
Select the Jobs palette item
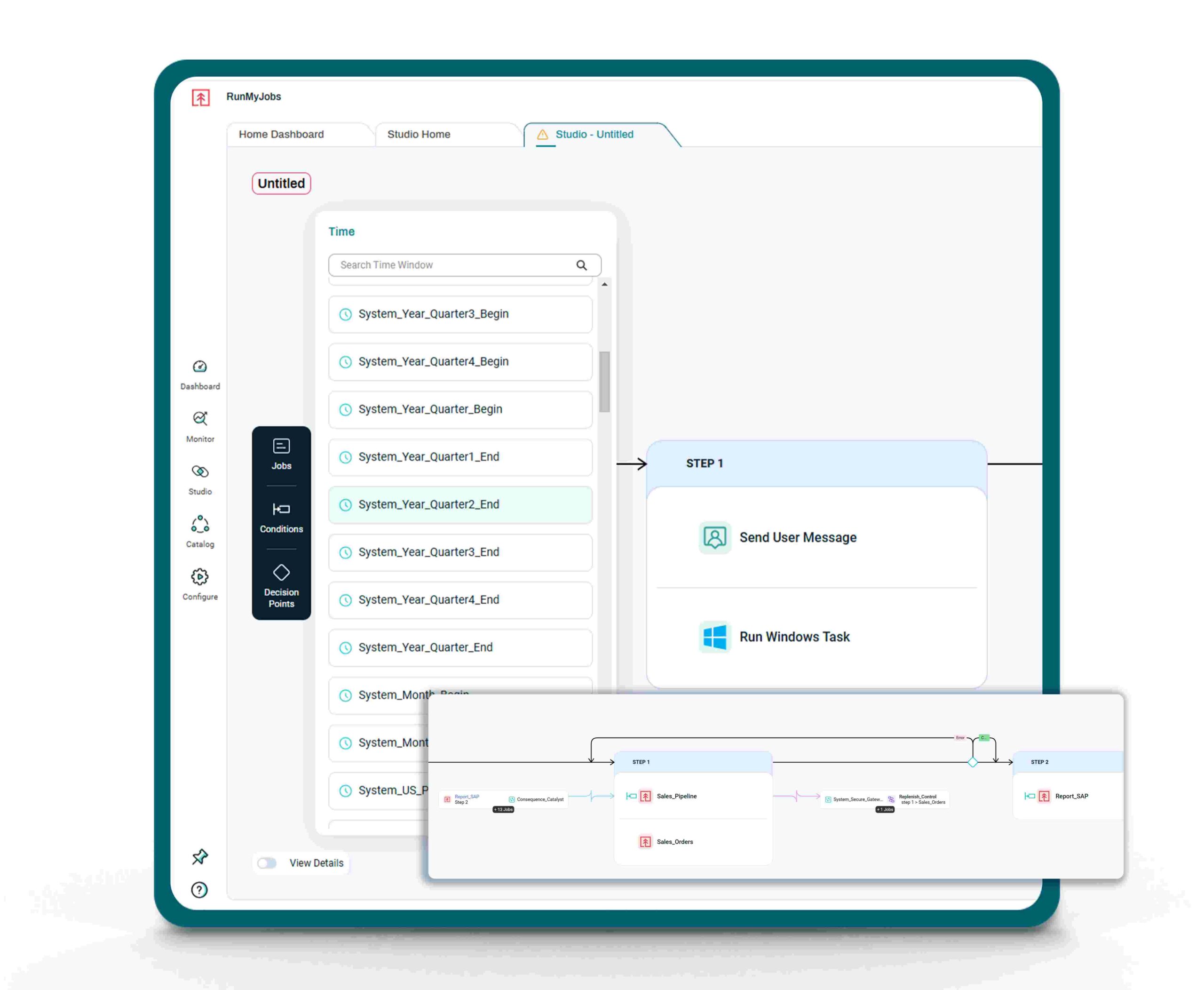pyautogui.click(x=281, y=454)
